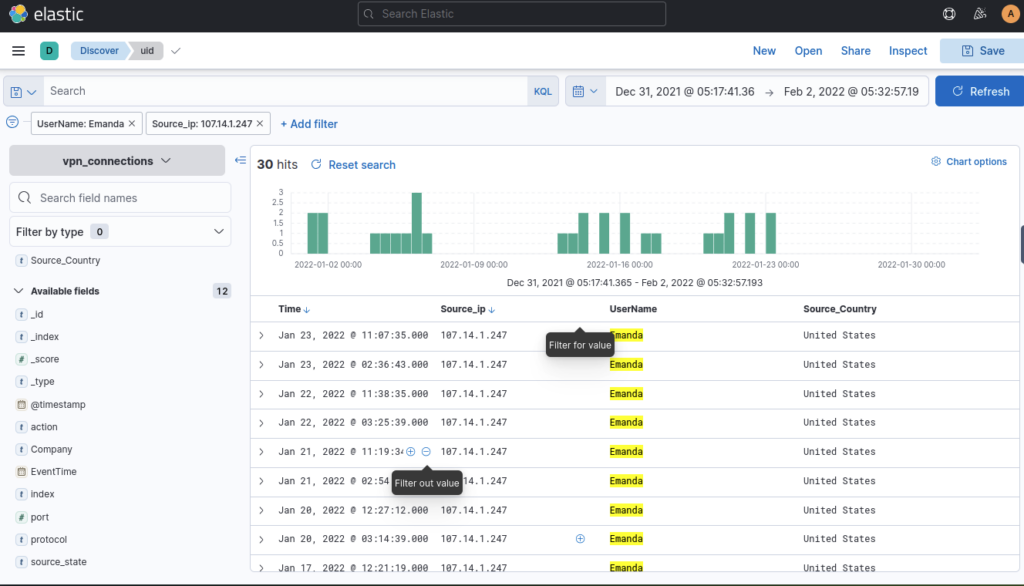Remove the UserName: Emanda filter
Screen dimensions: 1024x586
pyautogui.click(x=132, y=123)
